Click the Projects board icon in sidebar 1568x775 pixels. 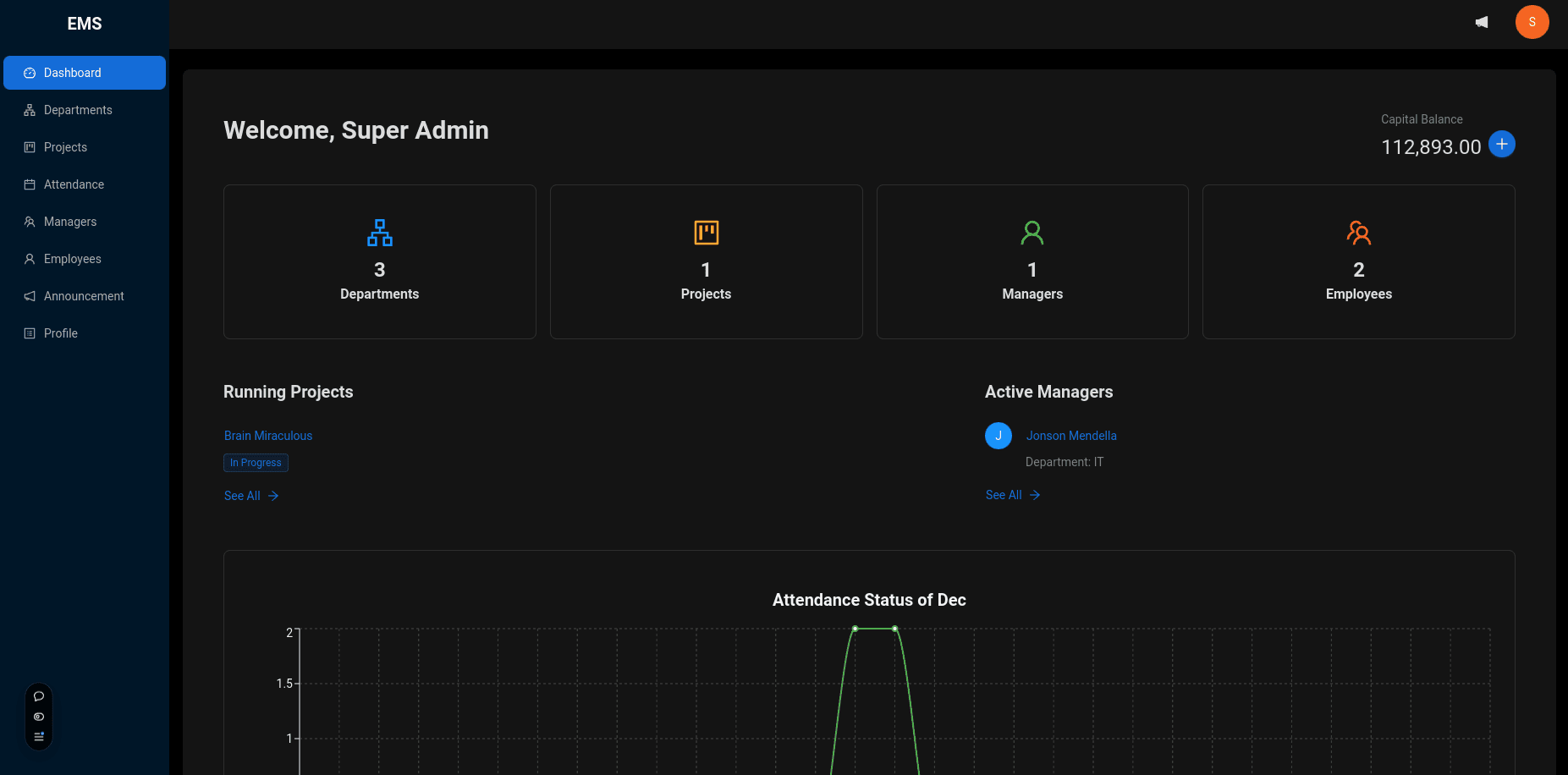point(30,147)
